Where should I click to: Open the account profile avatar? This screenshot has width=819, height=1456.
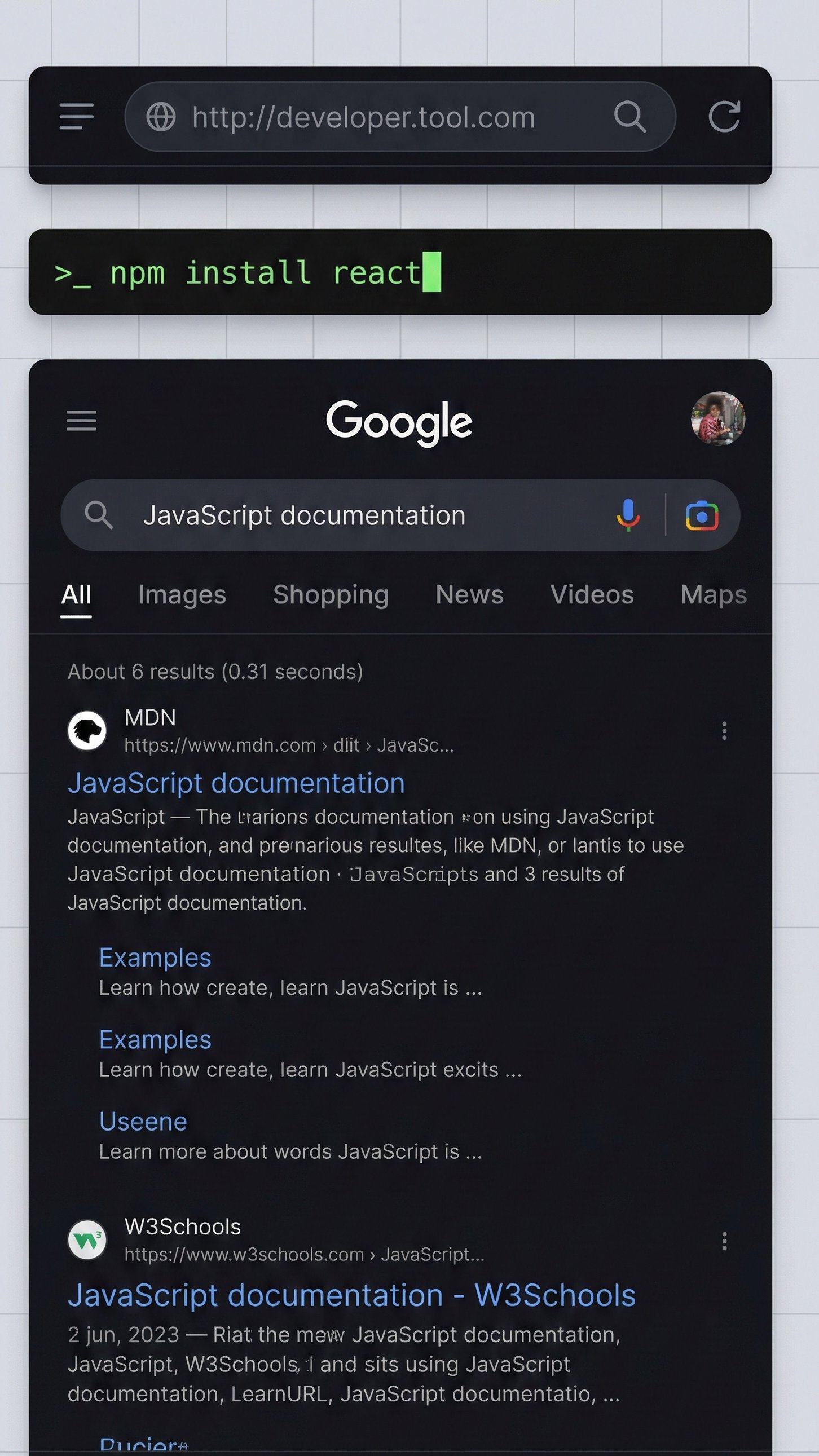[718, 419]
